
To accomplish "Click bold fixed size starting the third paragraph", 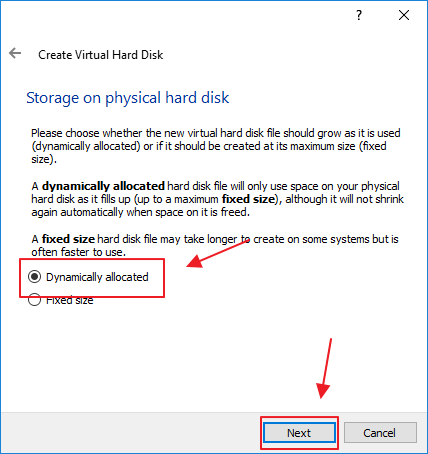I will click(68, 239).
